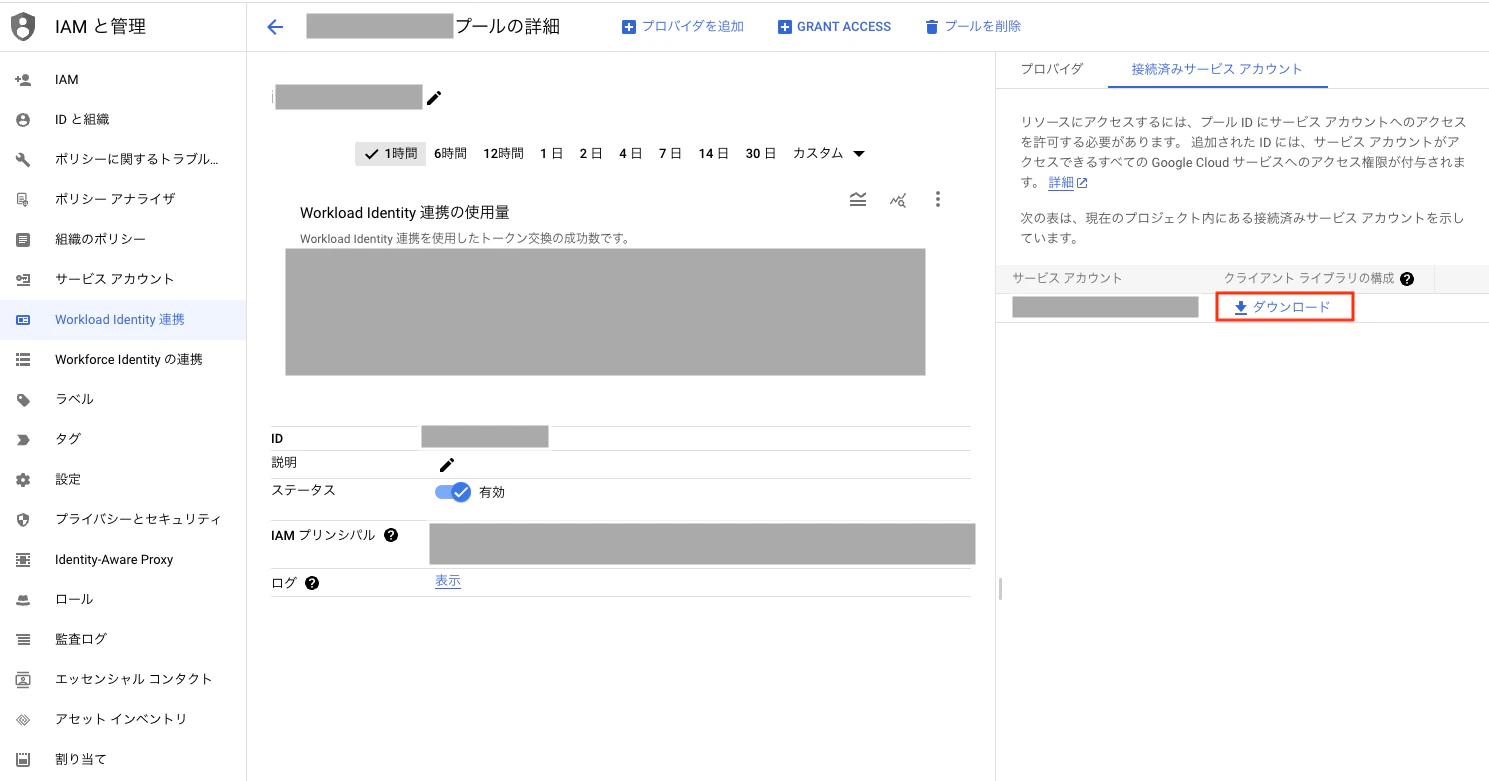This screenshot has width=1489, height=781.
Task: Open the 詳細 external link
Action: [1067, 183]
